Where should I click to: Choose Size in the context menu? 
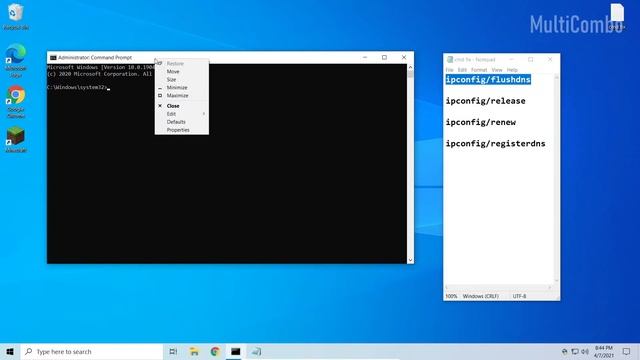pos(182,80)
